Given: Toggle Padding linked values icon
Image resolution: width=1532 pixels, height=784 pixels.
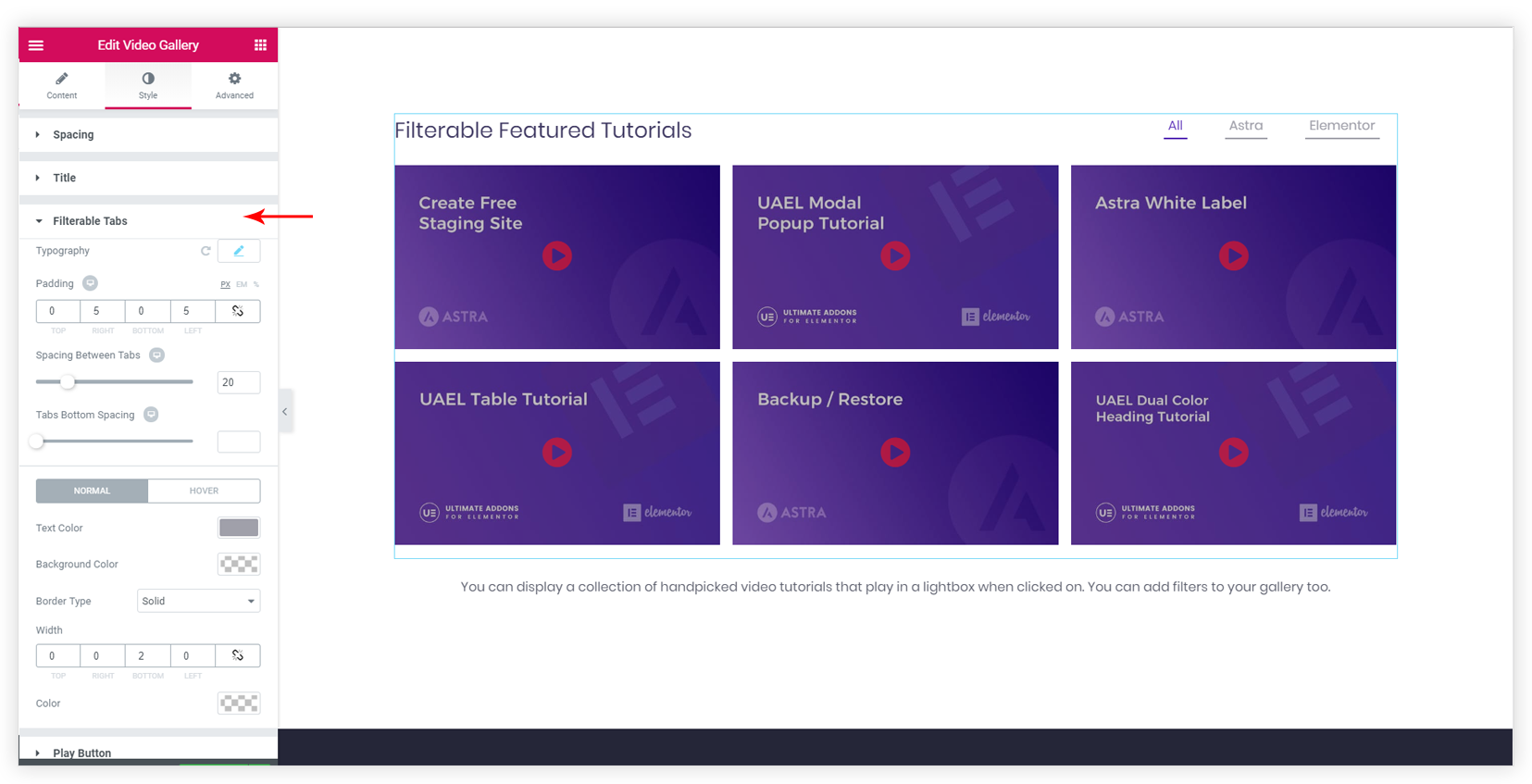Looking at the screenshot, I should point(238,311).
